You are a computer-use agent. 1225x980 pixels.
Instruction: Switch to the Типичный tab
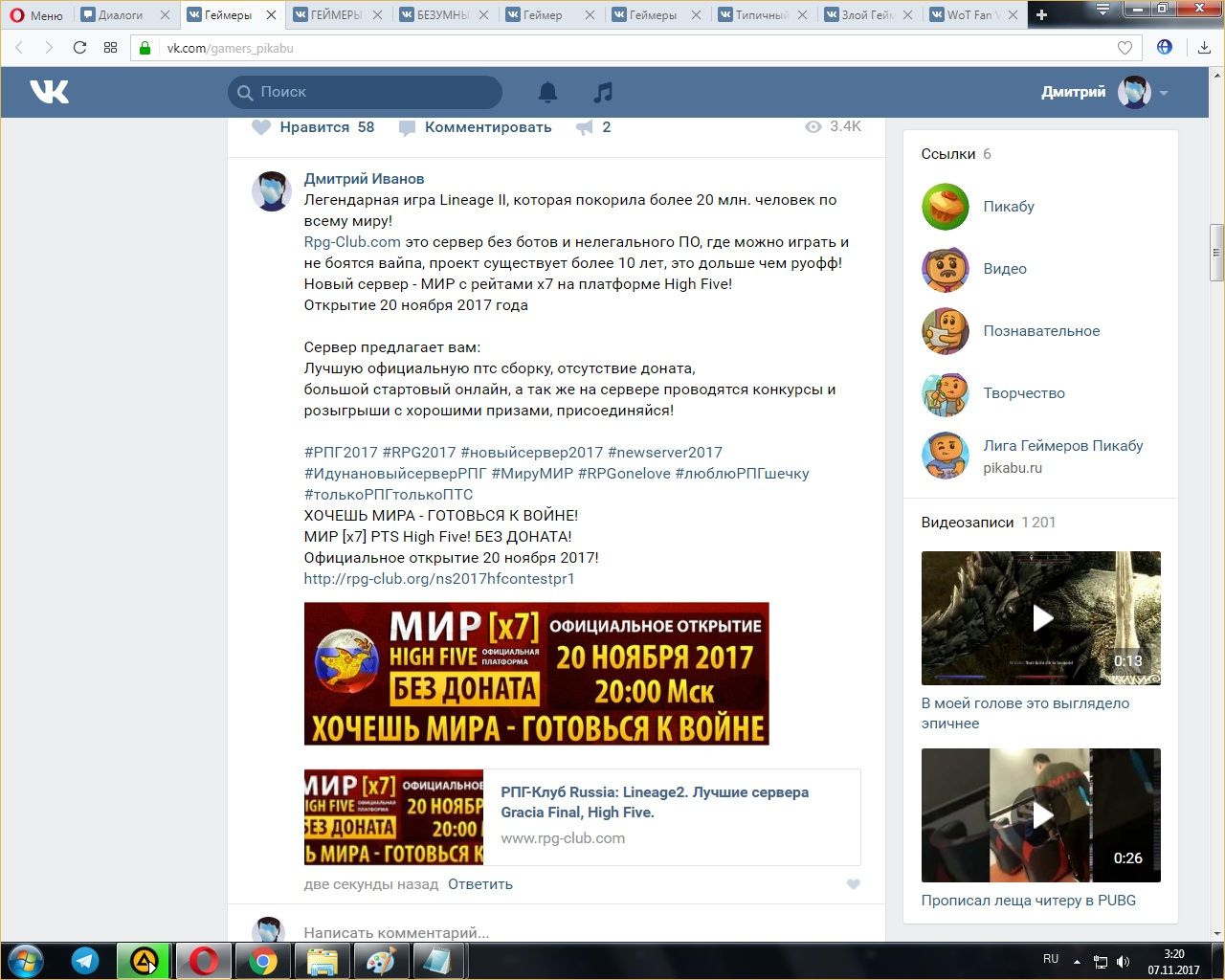tap(762, 15)
